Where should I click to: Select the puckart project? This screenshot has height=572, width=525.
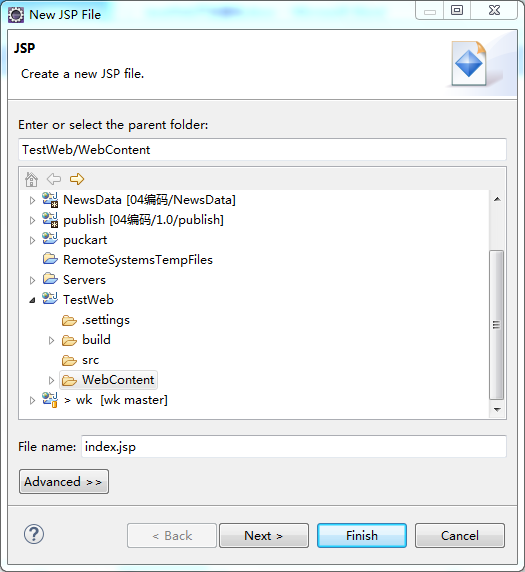(x=85, y=240)
